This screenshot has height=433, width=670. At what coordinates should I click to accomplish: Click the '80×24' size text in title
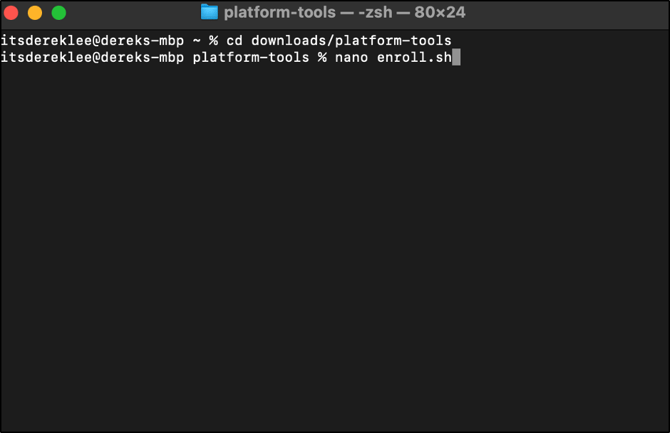point(440,12)
